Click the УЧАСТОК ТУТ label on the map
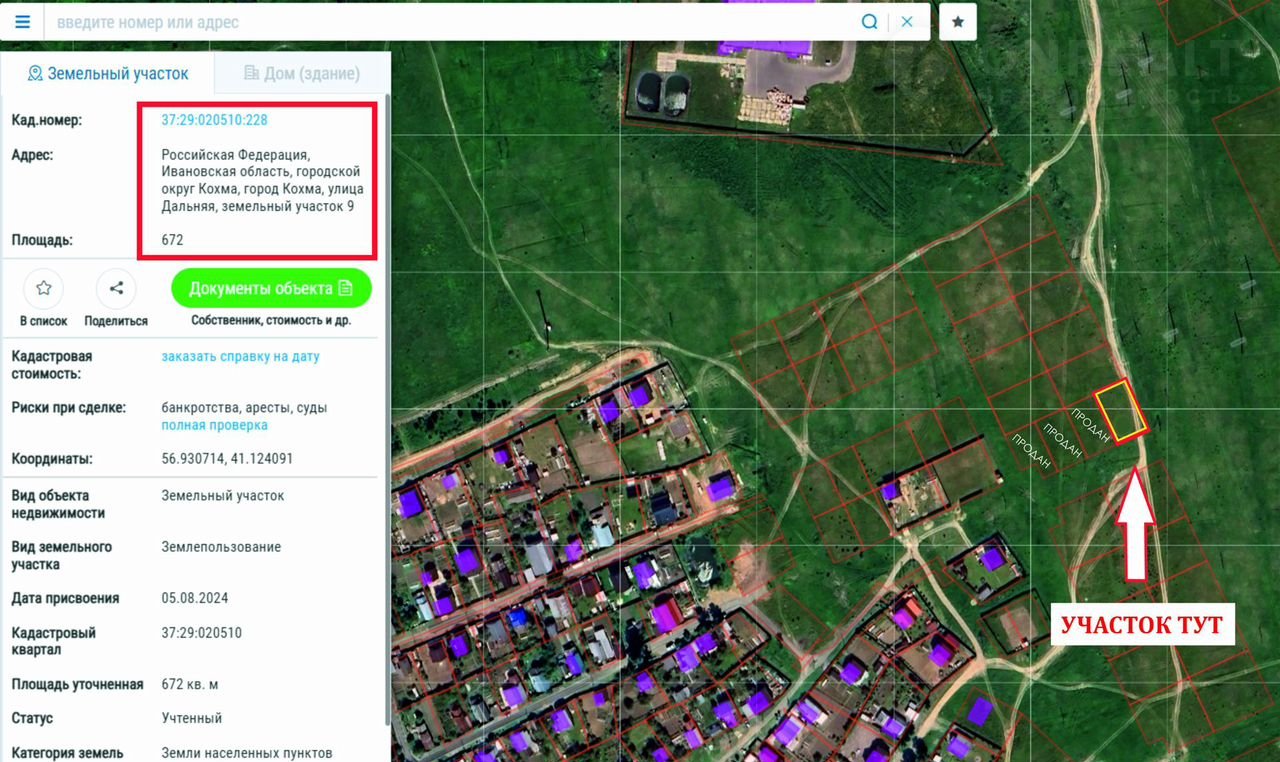This screenshot has width=1280, height=762. 1141,626
